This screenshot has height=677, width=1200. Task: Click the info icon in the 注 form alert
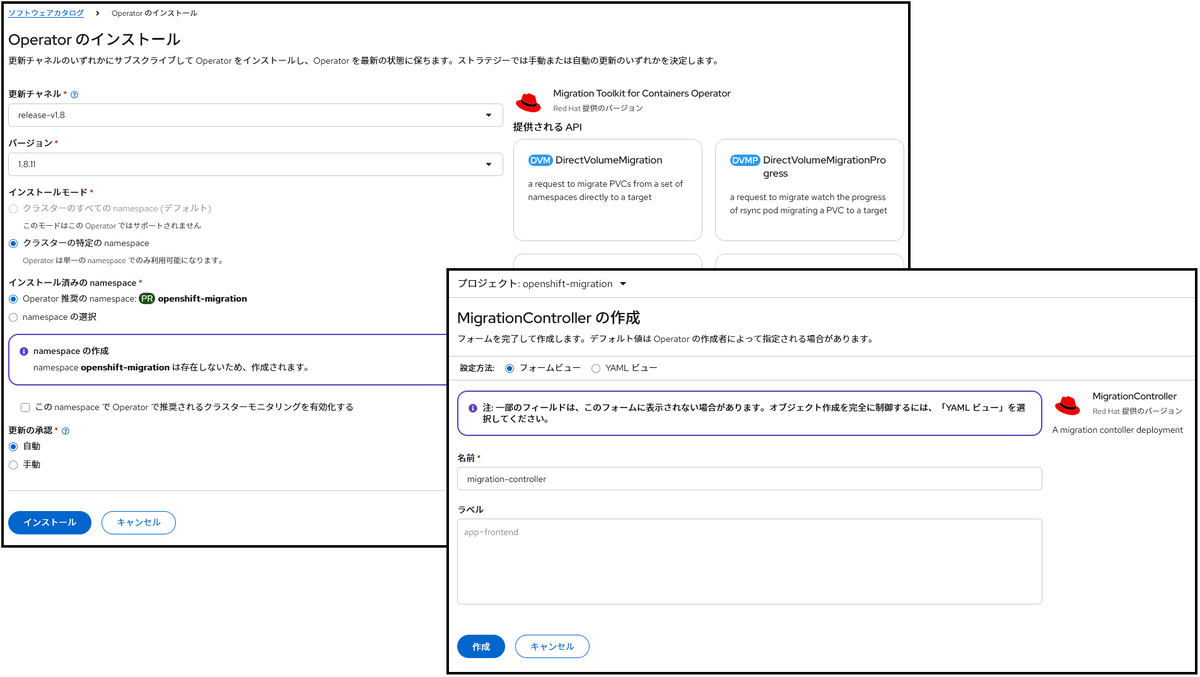pyautogui.click(x=473, y=408)
